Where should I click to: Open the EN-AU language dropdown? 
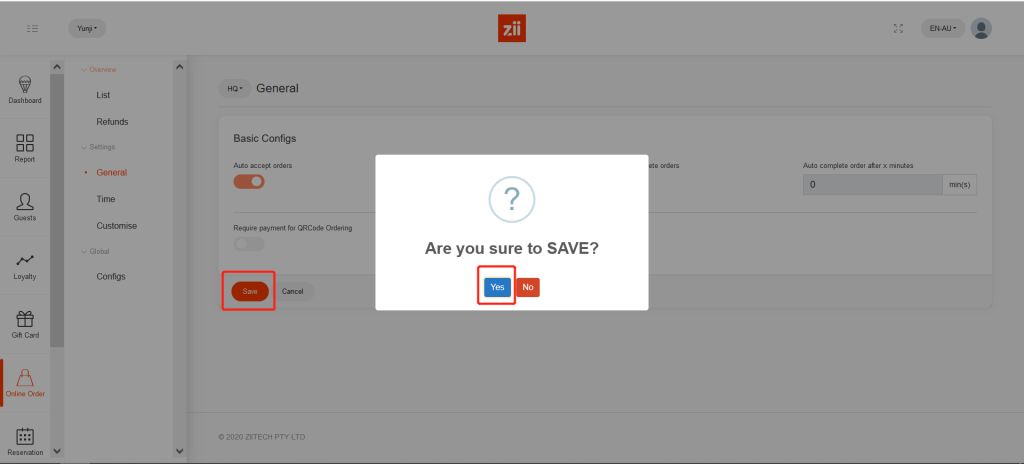click(942, 29)
